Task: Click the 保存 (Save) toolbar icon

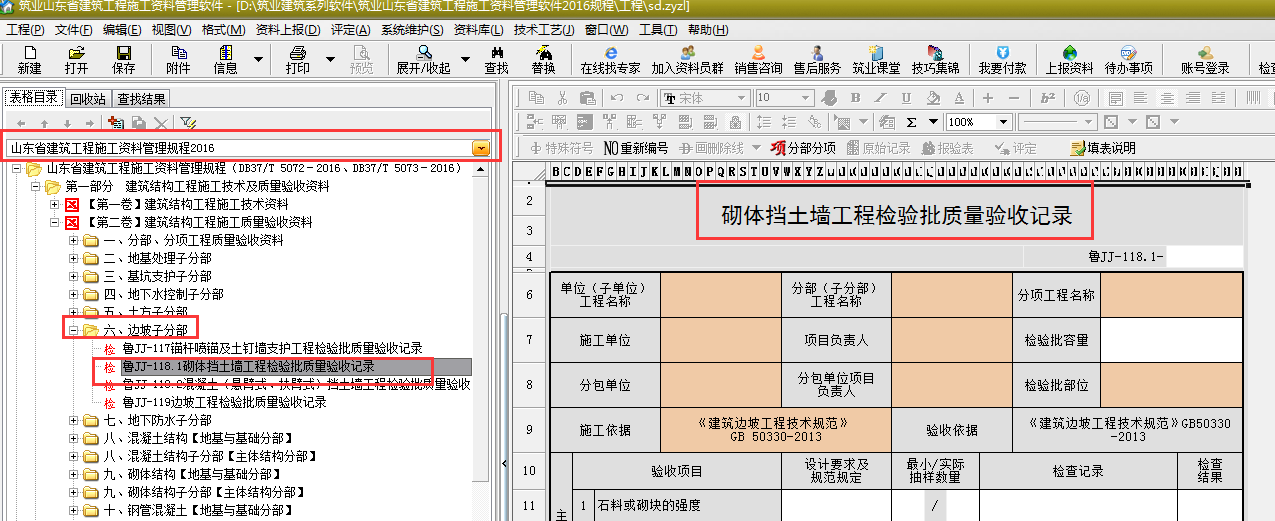Action: click(123, 60)
